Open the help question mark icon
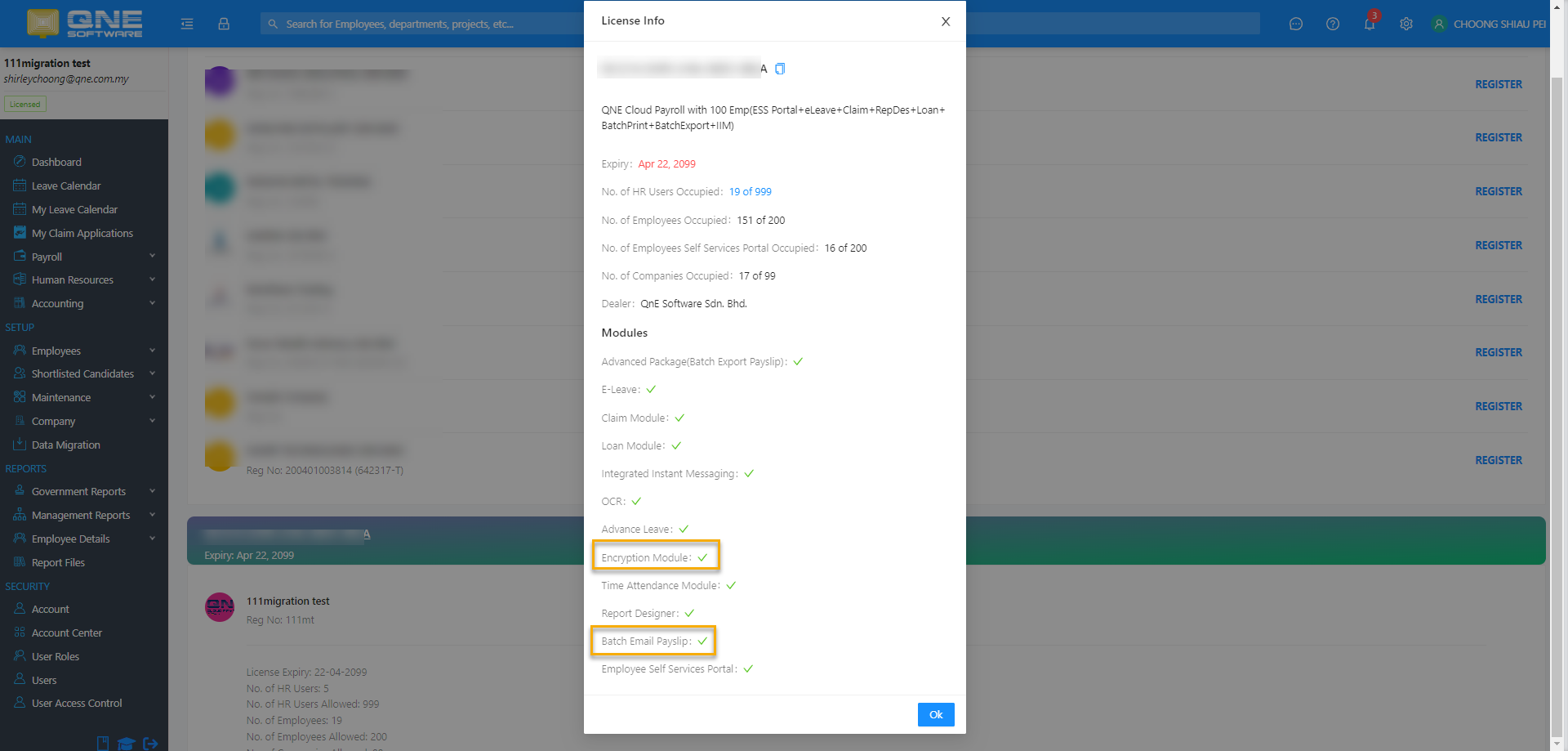The height and width of the screenshot is (751, 1568). coord(1333,24)
